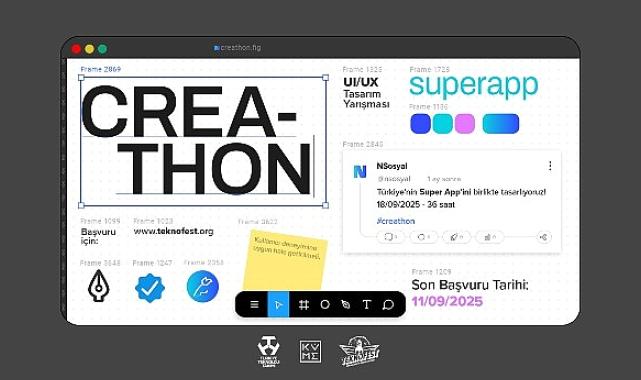Select the Frame 2869 label
Viewport: 641px width, 380px height.
click(x=101, y=69)
